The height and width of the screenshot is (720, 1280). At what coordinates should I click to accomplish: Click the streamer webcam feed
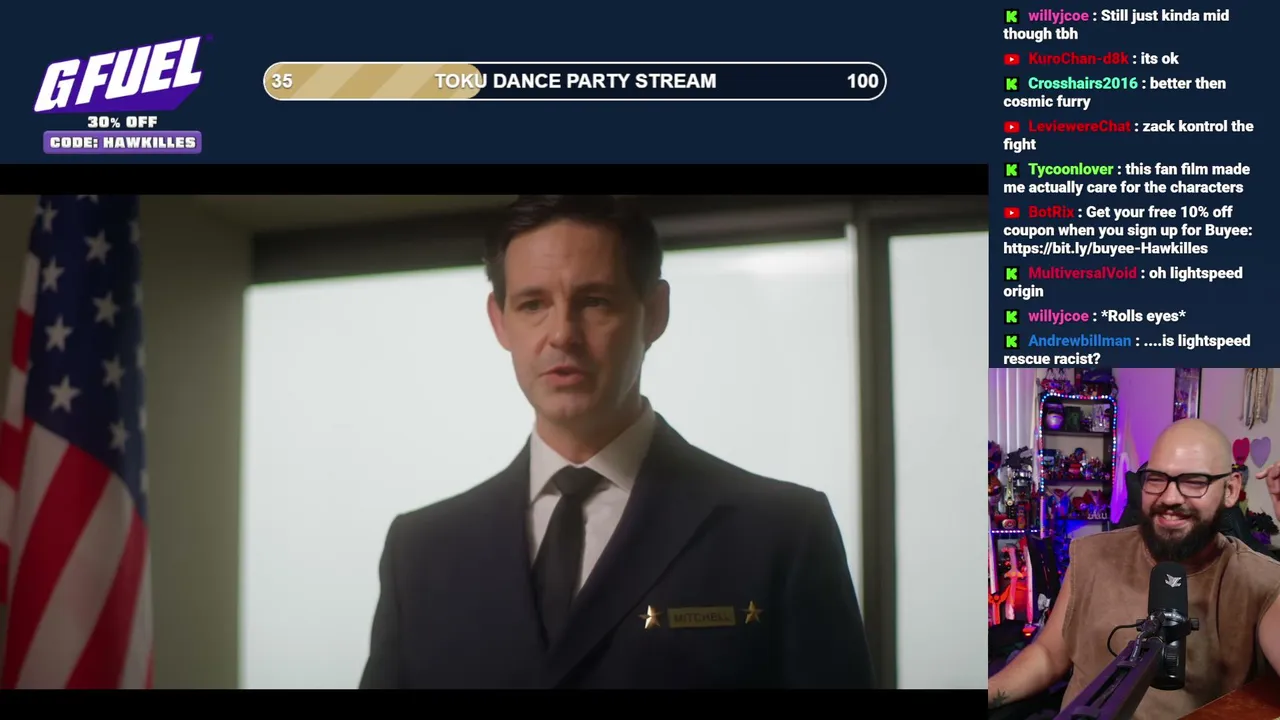point(1134,544)
